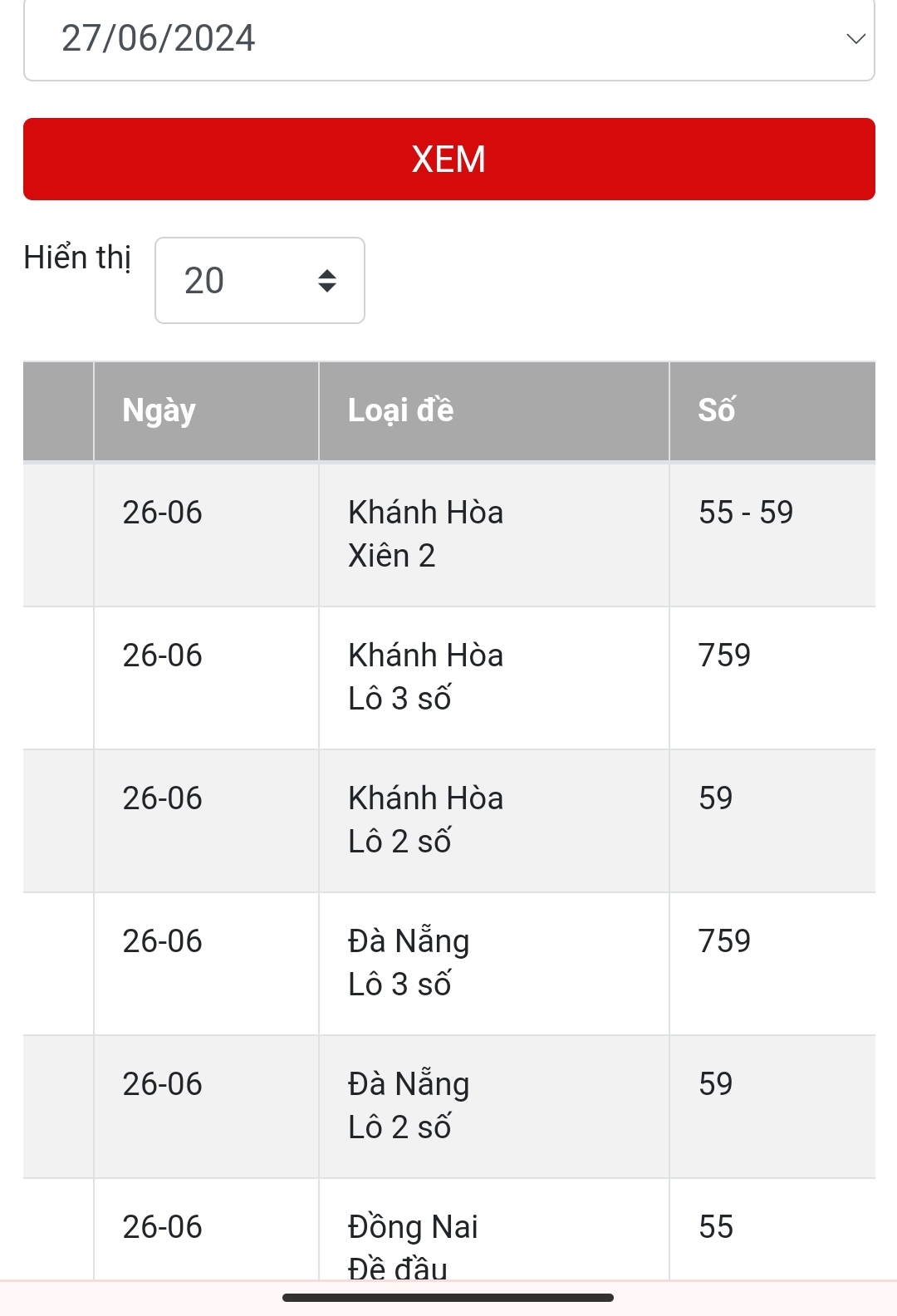
Task: Select the Khánh Hòa Lô 3 số entry
Action: coord(425,677)
